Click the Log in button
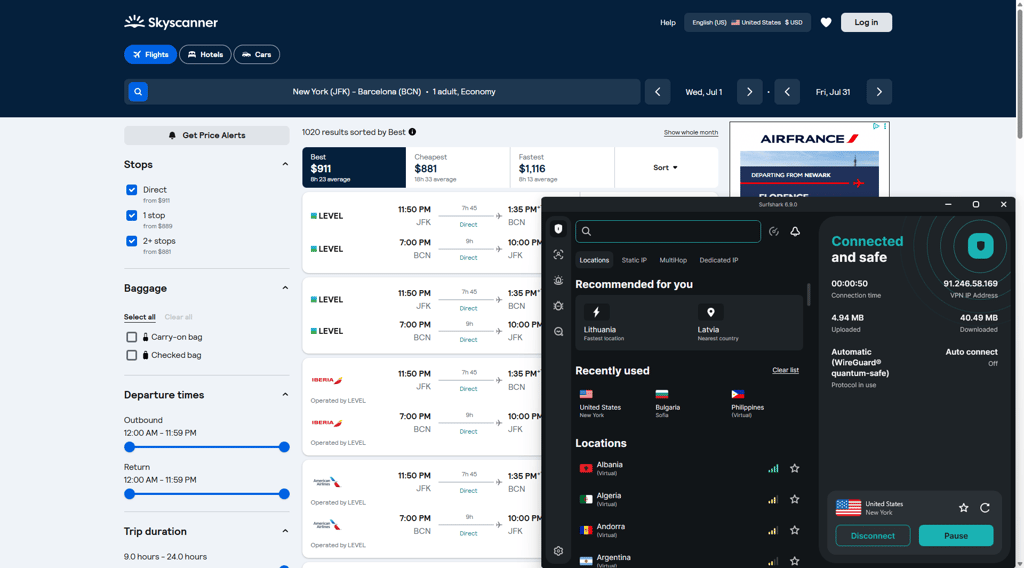The width and height of the screenshot is (1024, 568). 866,22
